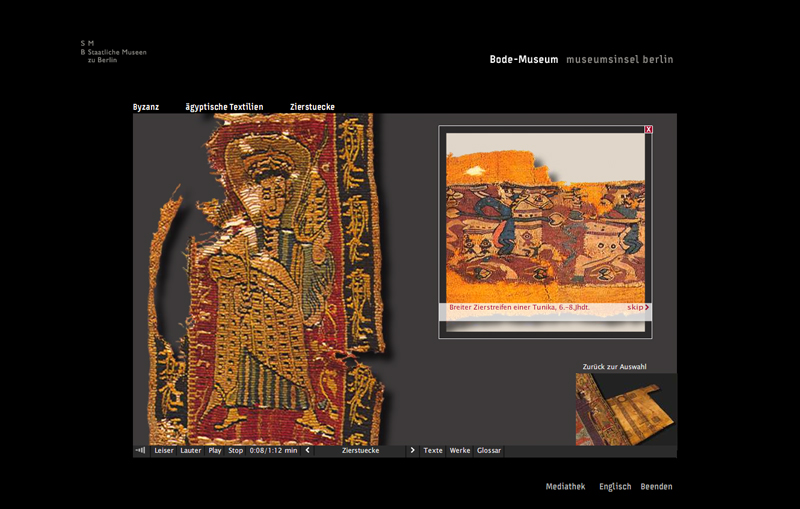
Task: Click museumsinsel berlin text
Action: pyautogui.click(x=619, y=60)
